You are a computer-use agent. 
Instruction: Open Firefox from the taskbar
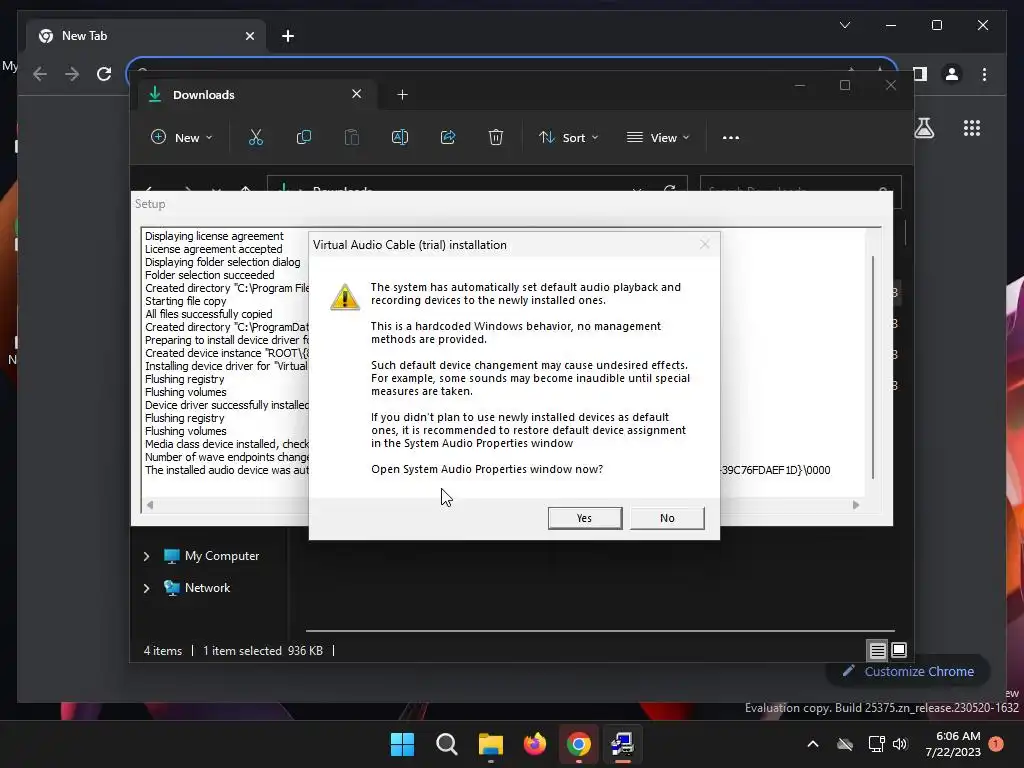coord(535,744)
